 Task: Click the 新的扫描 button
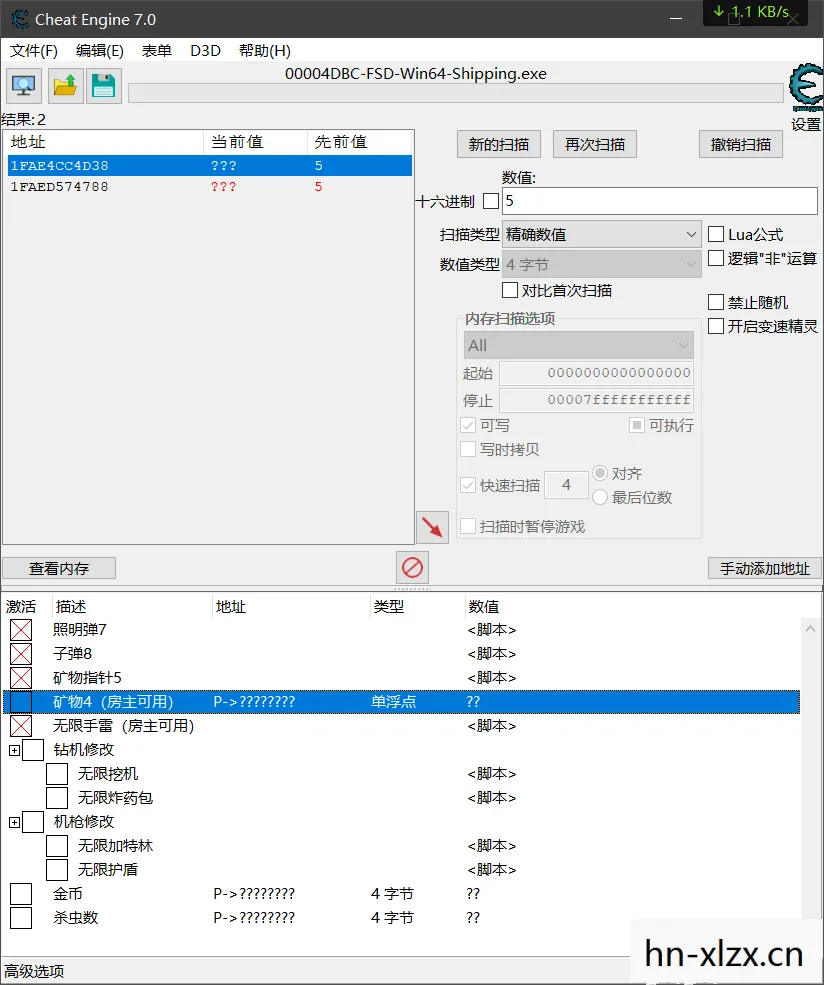tap(499, 144)
